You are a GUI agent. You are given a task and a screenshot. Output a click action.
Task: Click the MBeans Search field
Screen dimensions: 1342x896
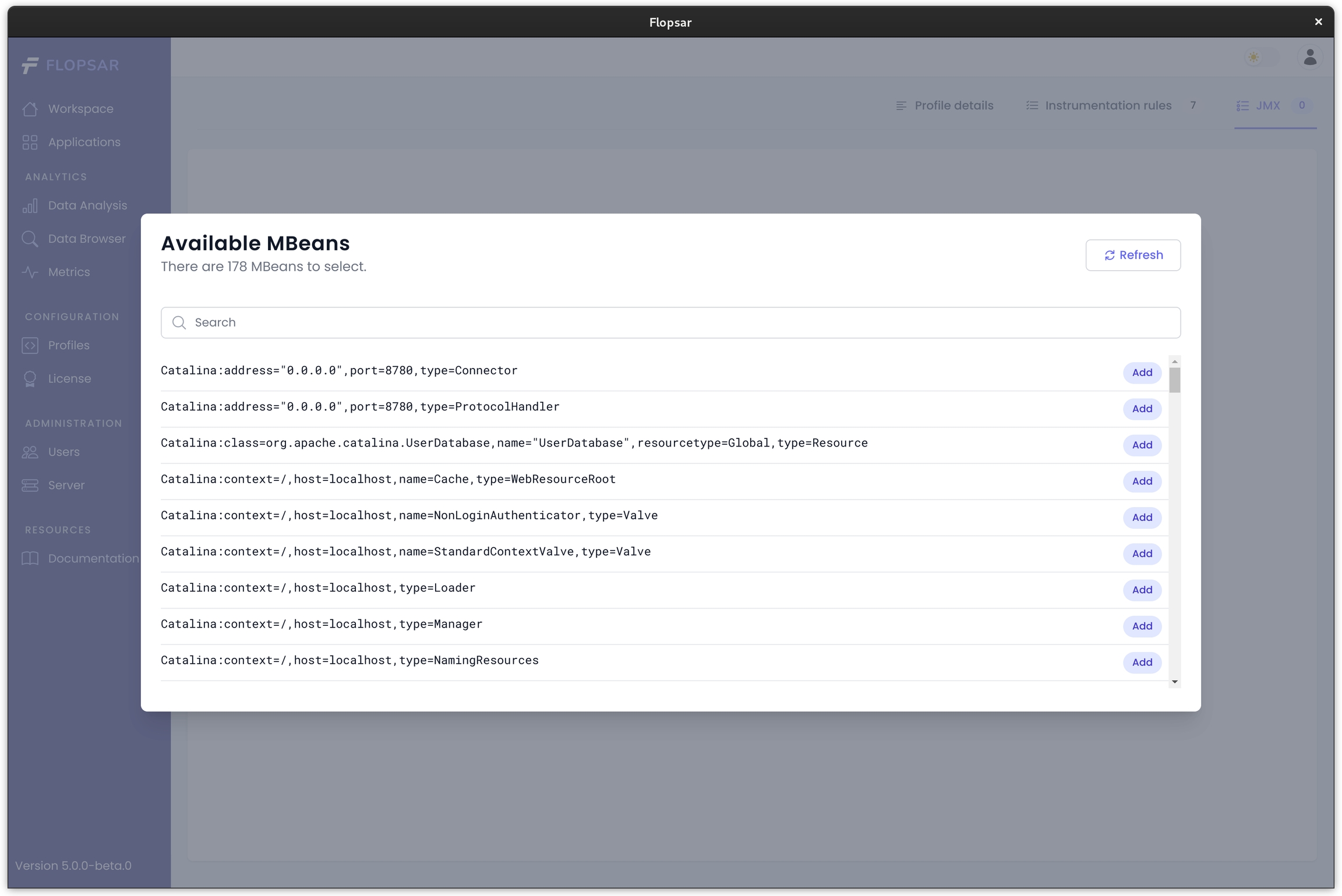point(670,323)
